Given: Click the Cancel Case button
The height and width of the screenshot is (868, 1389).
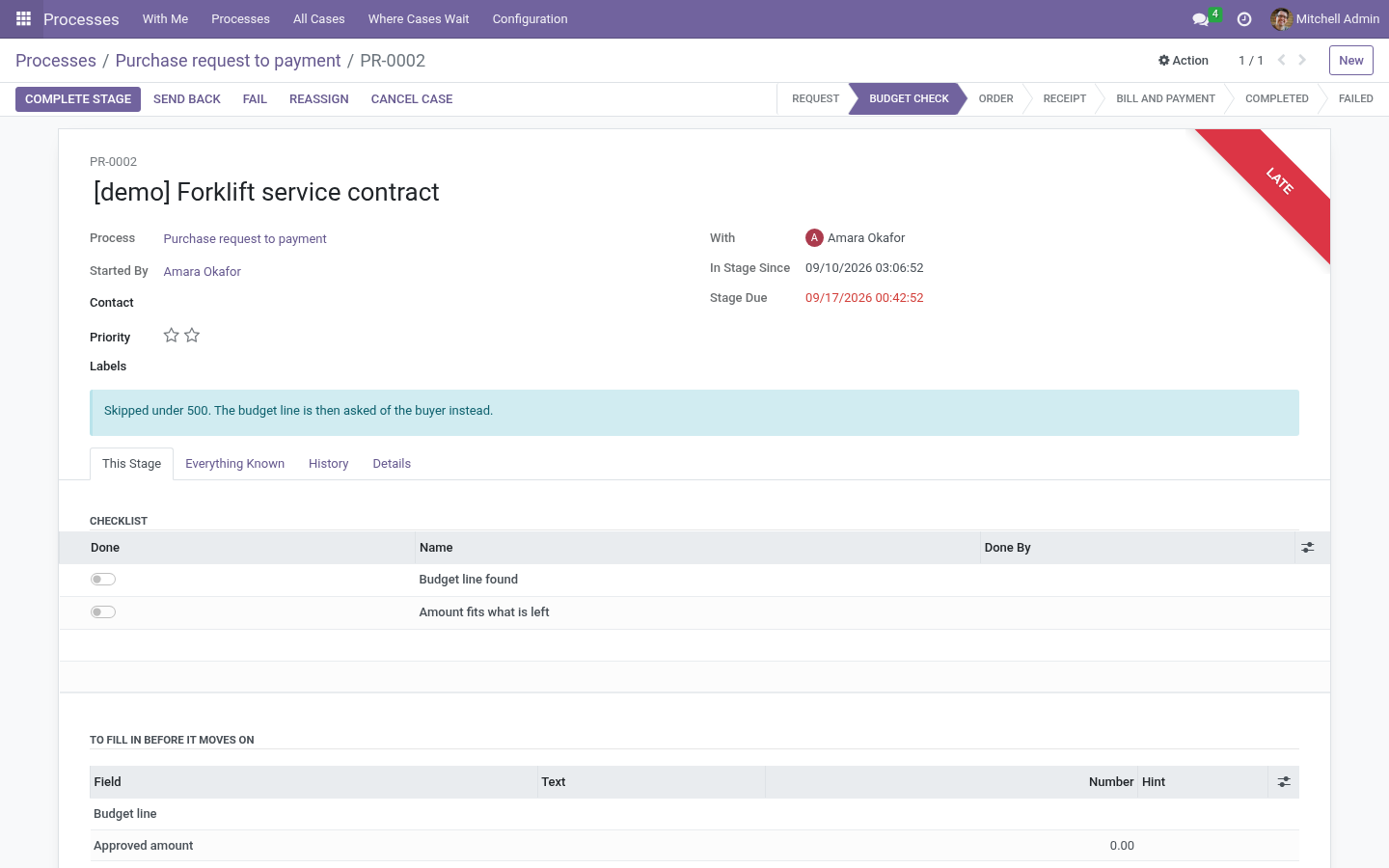Looking at the screenshot, I should click(412, 99).
